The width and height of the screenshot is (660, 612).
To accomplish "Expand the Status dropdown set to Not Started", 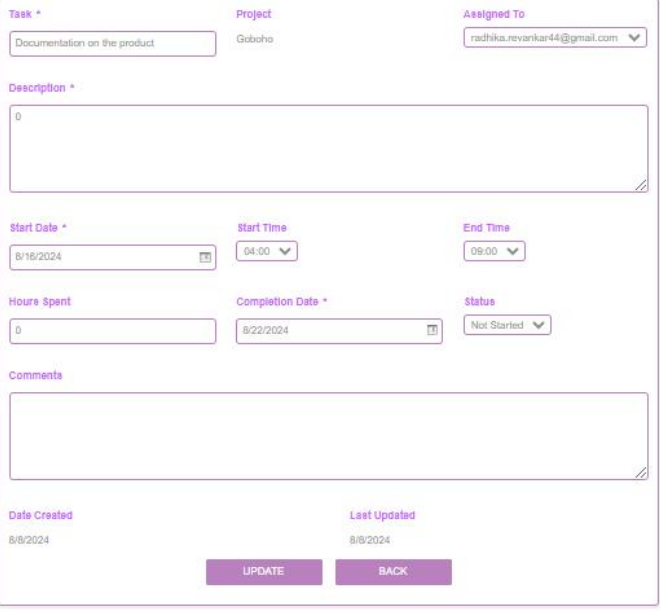I will pos(508,325).
